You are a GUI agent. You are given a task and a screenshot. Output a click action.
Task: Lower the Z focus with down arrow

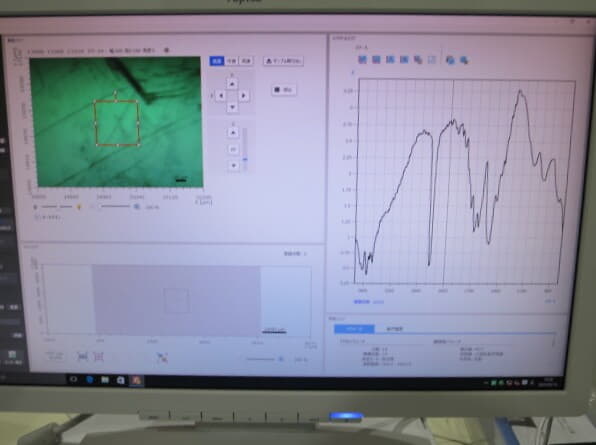pyautogui.click(x=233, y=165)
